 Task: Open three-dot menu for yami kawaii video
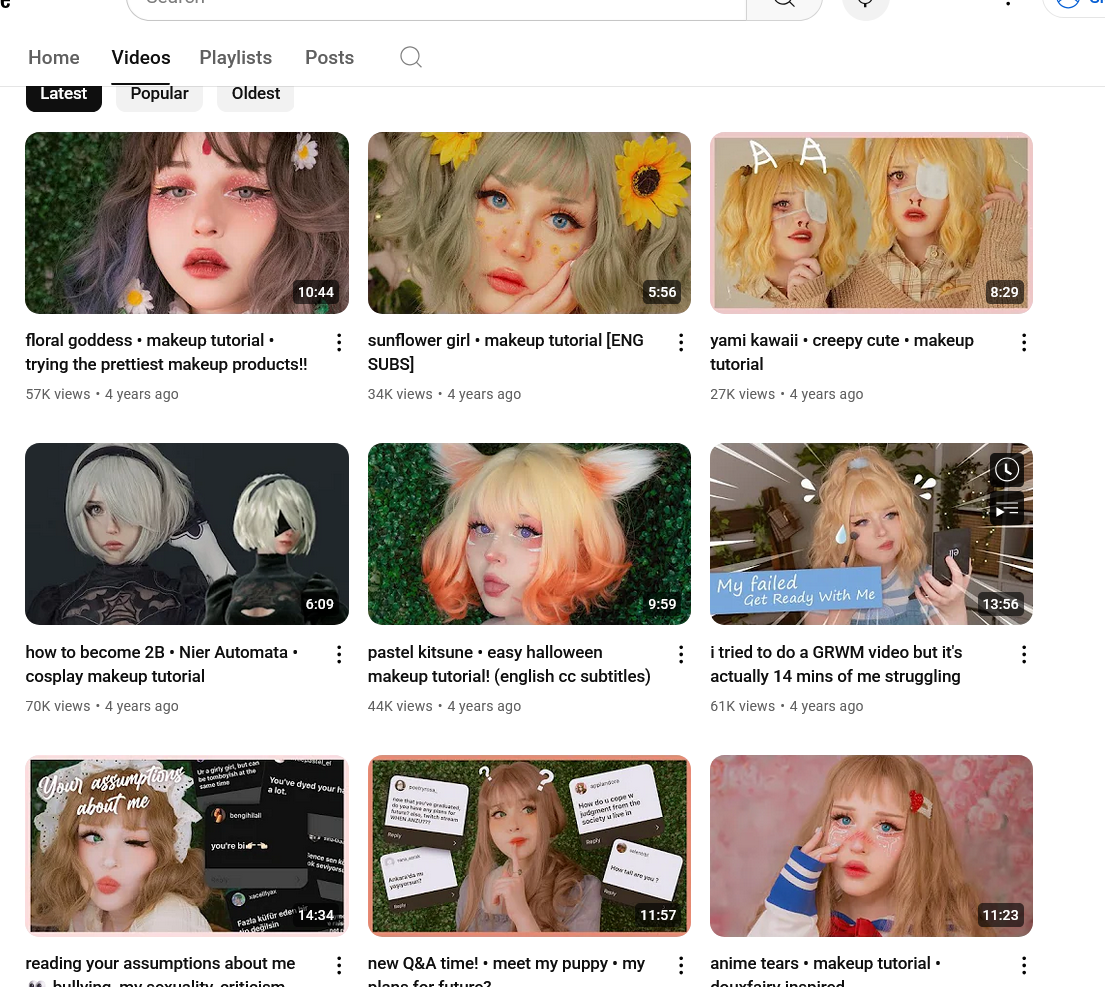point(1024,343)
